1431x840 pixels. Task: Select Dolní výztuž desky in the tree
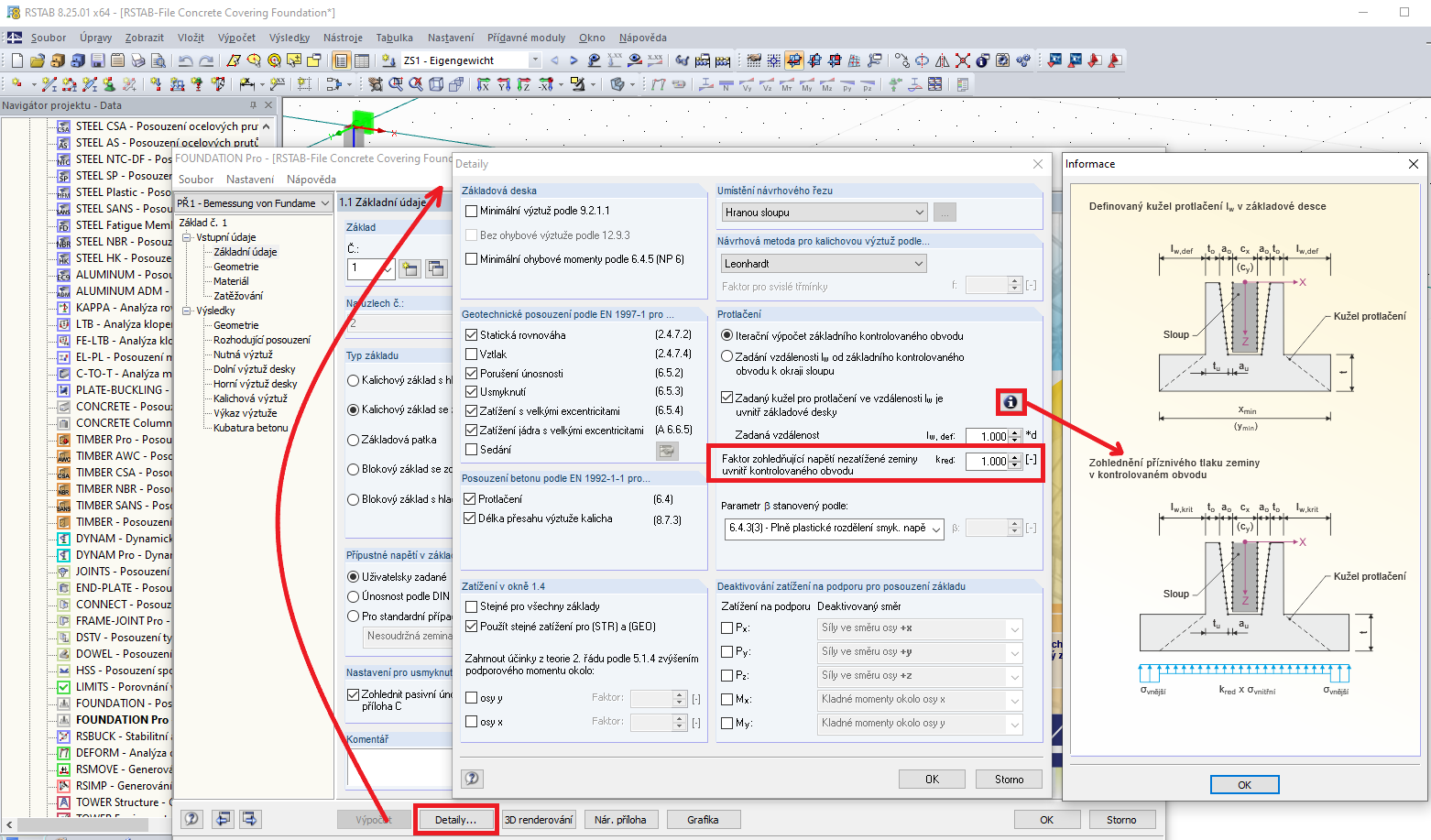[255, 369]
